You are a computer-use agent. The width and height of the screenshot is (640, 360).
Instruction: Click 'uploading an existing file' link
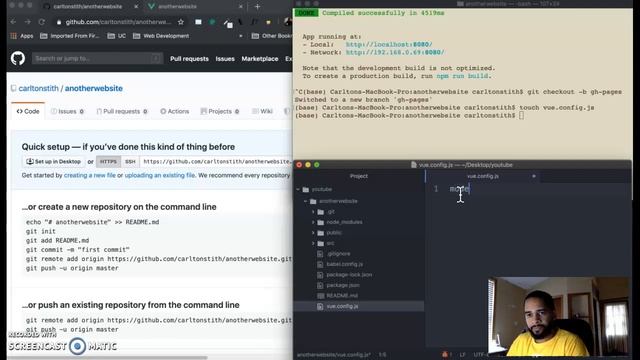coord(160,176)
